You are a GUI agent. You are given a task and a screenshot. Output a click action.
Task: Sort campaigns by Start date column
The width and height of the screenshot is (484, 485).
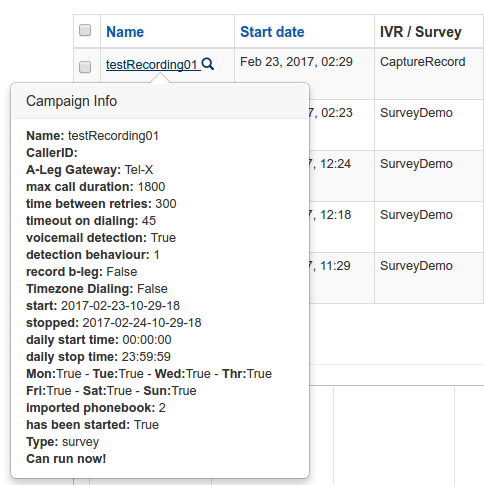[272, 32]
